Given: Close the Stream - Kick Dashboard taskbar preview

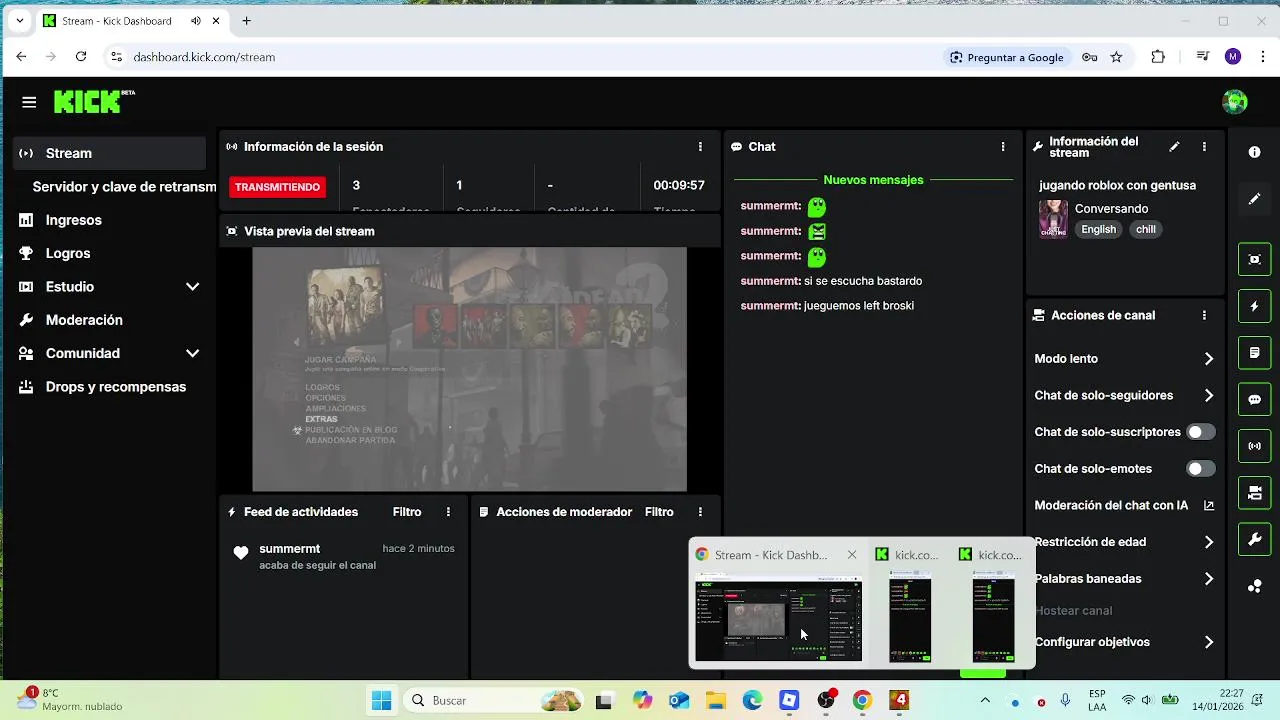Looking at the screenshot, I should (x=852, y=555).
